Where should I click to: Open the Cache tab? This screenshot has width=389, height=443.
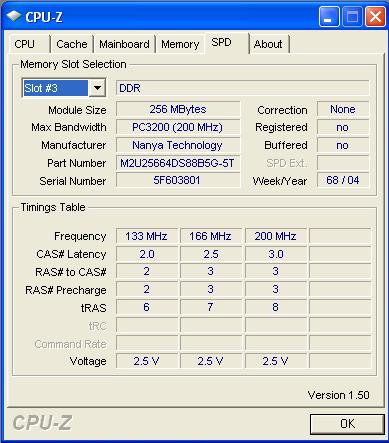tap(72, 44)
